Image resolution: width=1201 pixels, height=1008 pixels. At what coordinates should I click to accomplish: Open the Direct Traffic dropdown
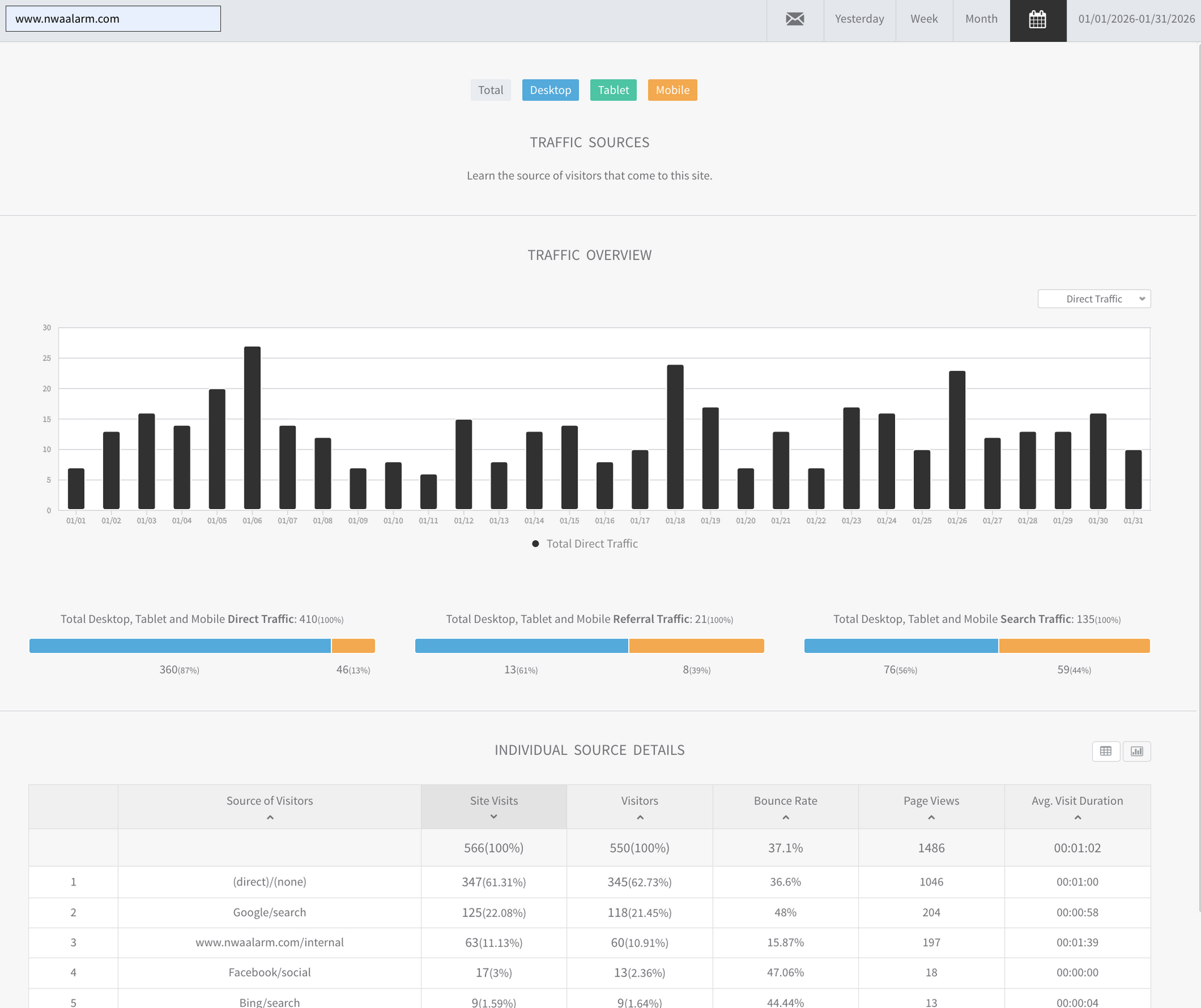[x=1093, y=299]
